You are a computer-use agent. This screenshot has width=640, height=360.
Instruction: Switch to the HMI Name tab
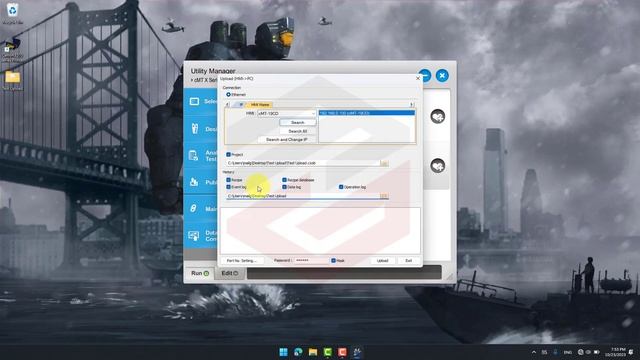pos(260,104)
